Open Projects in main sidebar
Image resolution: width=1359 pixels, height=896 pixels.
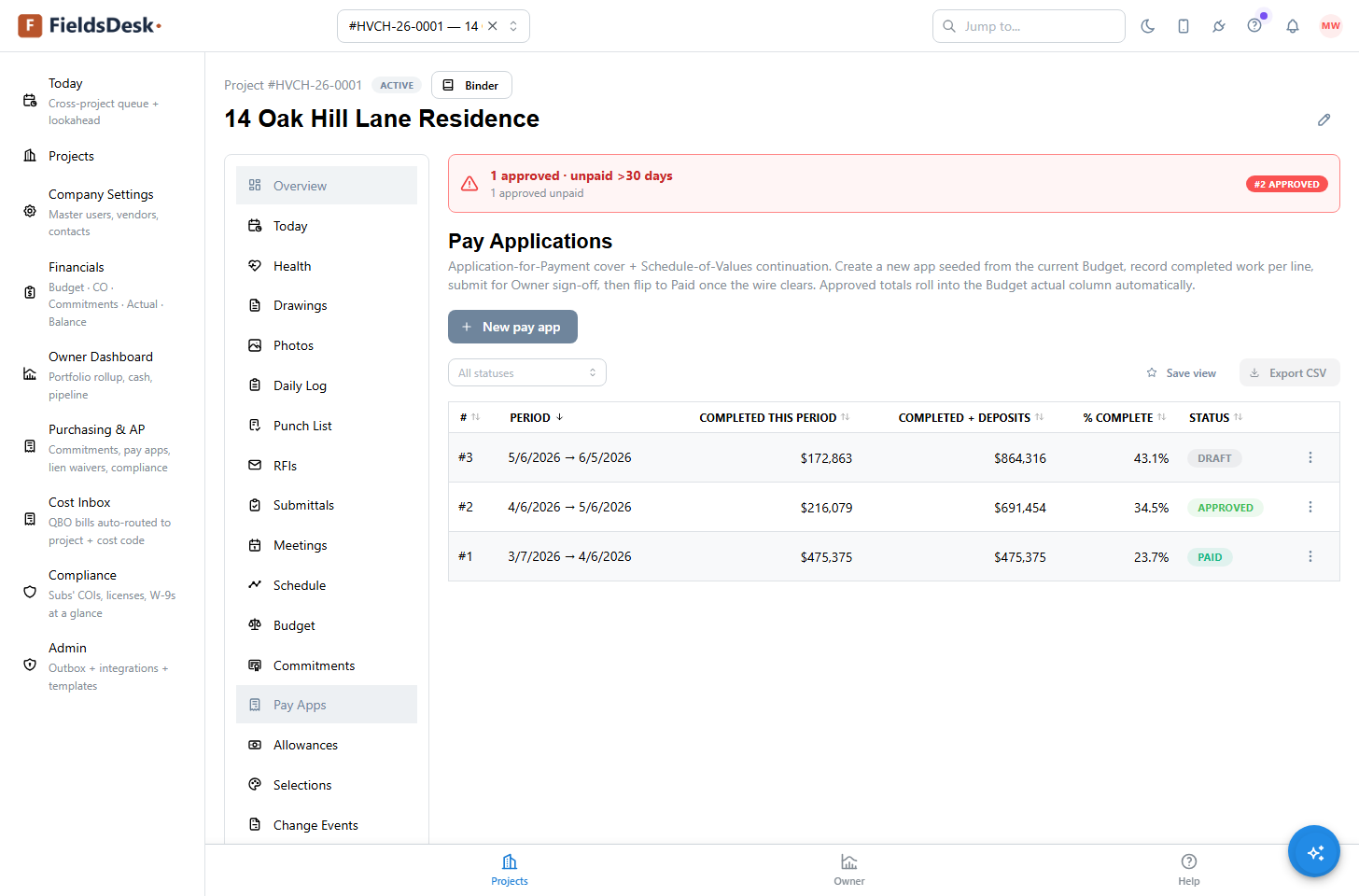pyautogui.click(x=103, y=156)
